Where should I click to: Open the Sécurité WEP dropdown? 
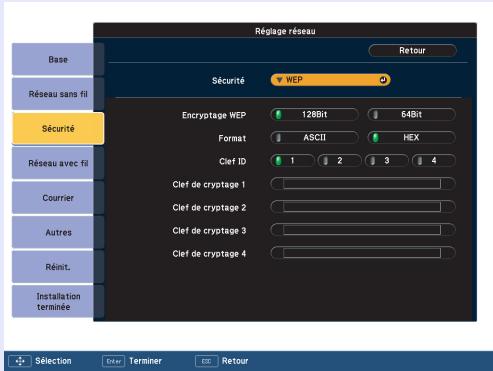(x=330, y=80)
